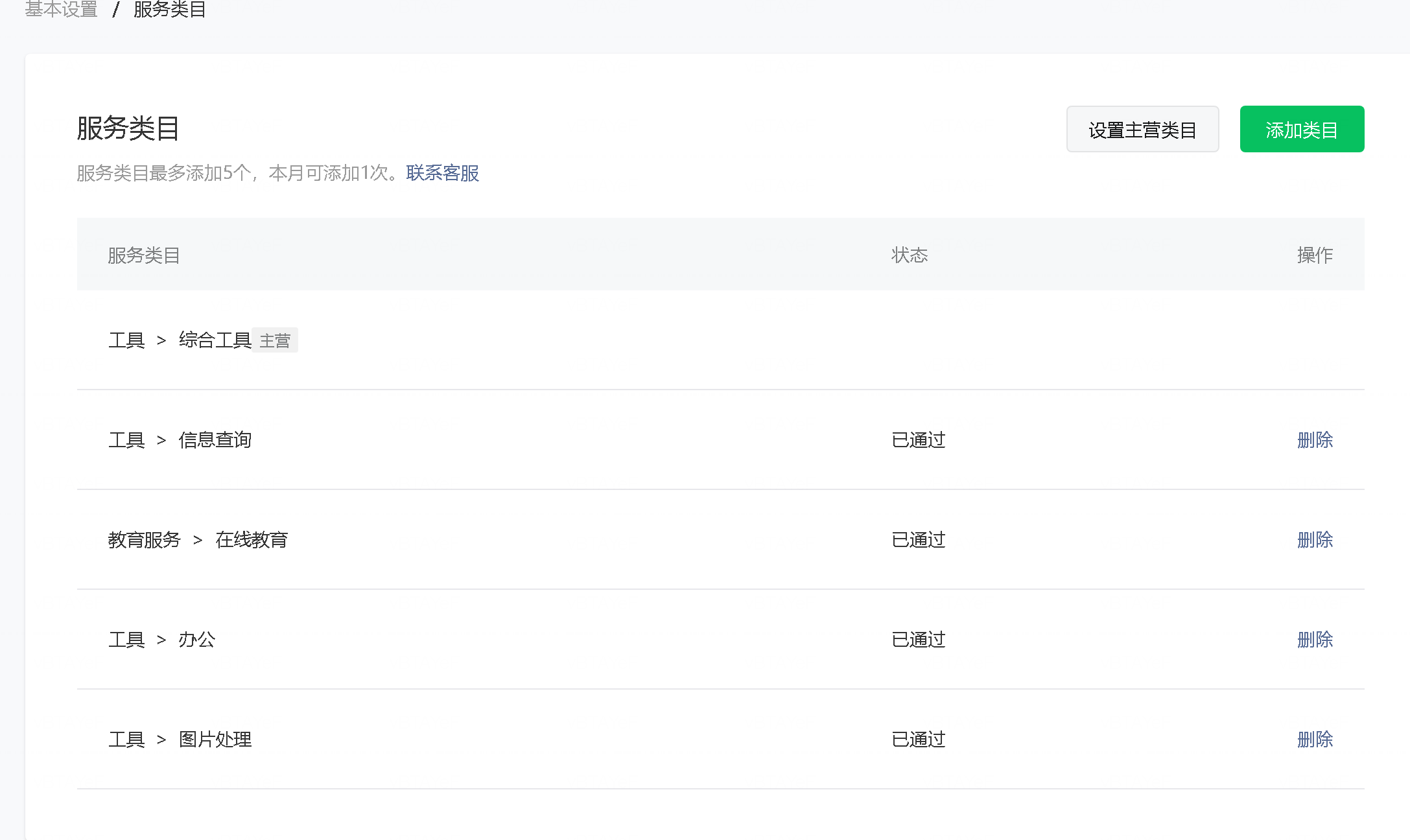Select the 综合工具 category row
Viewport: 1410px width, 840px height.
click(x=215, y=340)
